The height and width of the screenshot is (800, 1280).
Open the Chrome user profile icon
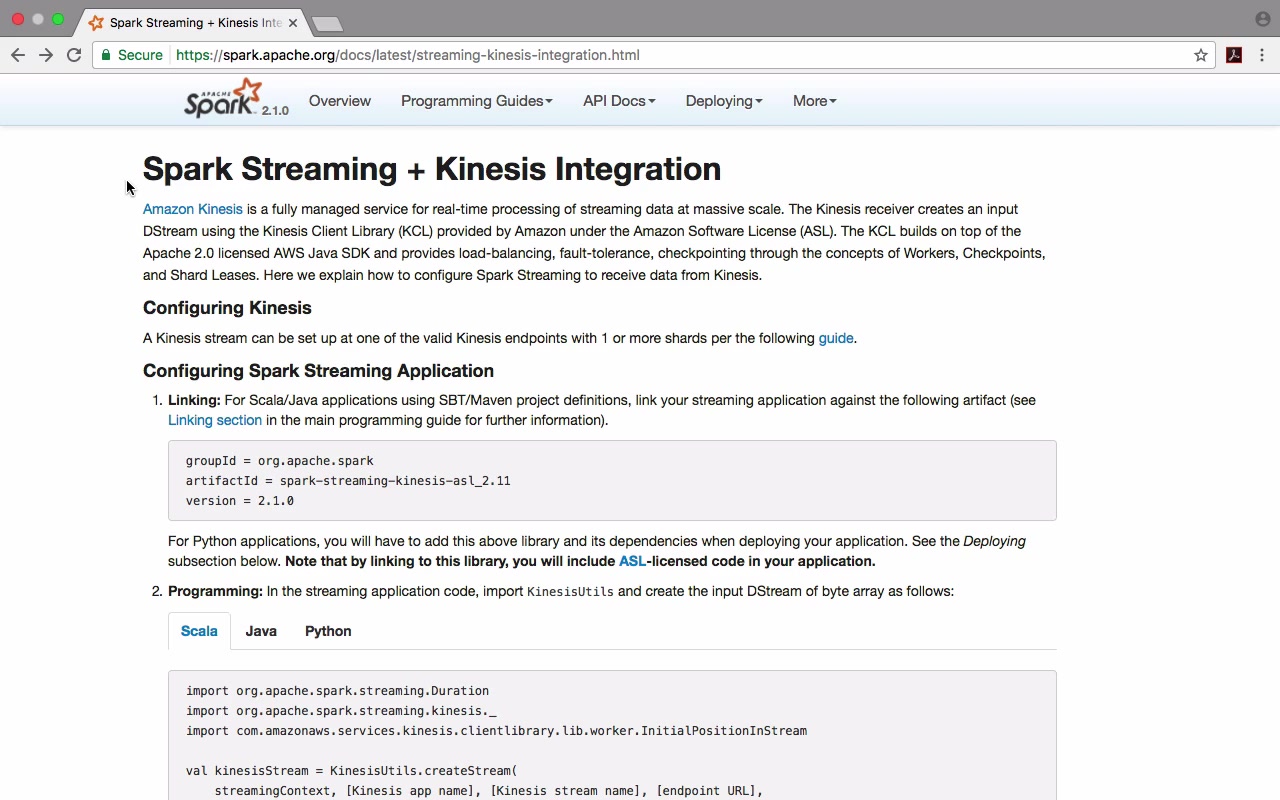[1263, 19]
